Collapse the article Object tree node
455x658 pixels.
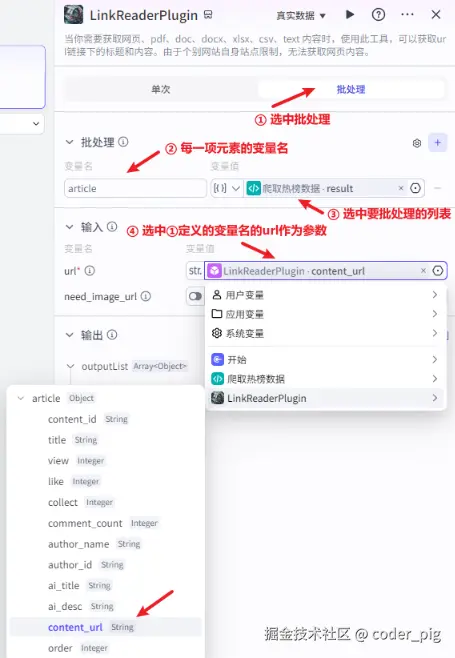[21, 398]
